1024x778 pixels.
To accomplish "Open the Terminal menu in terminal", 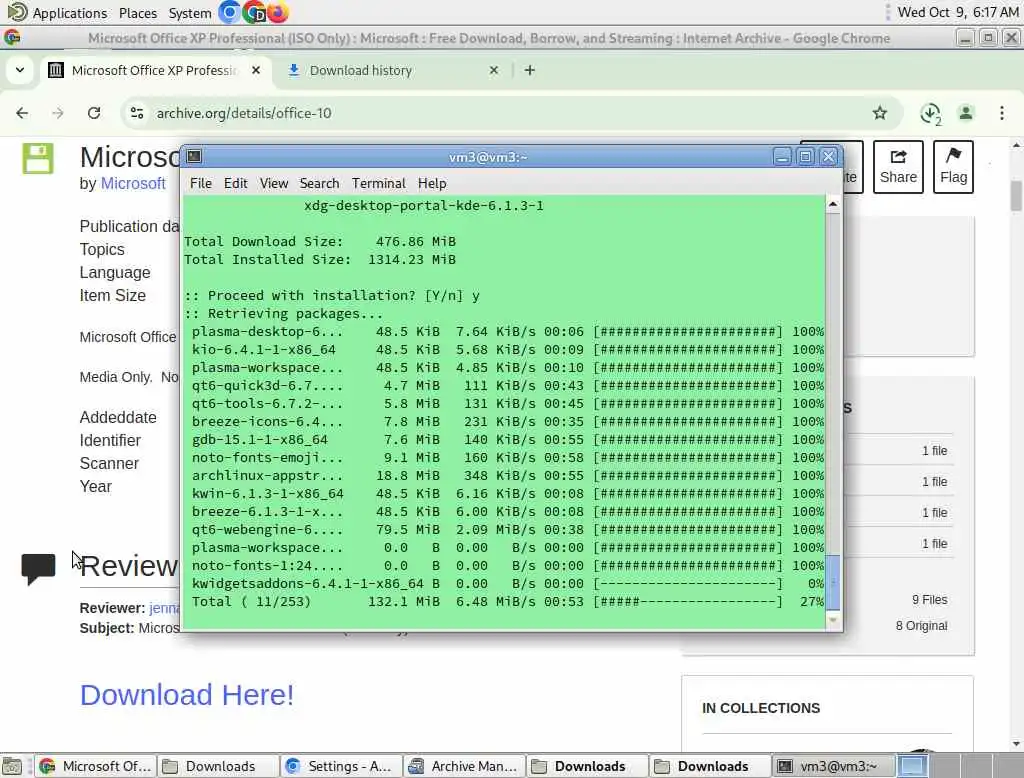I will (379, 184).
